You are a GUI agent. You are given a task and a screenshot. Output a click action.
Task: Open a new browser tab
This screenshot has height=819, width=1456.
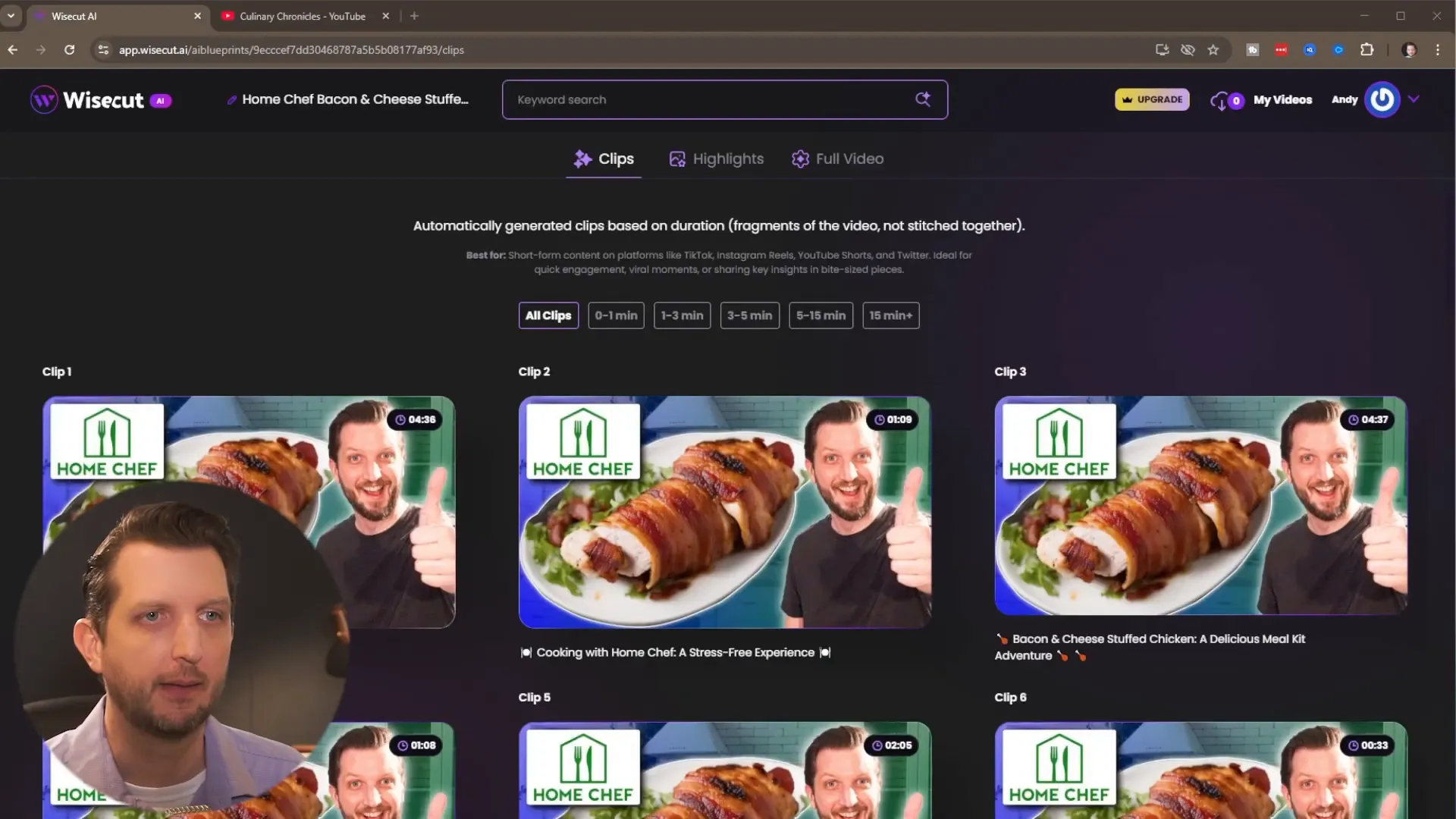pyautogui.click(x=414, y=16)
